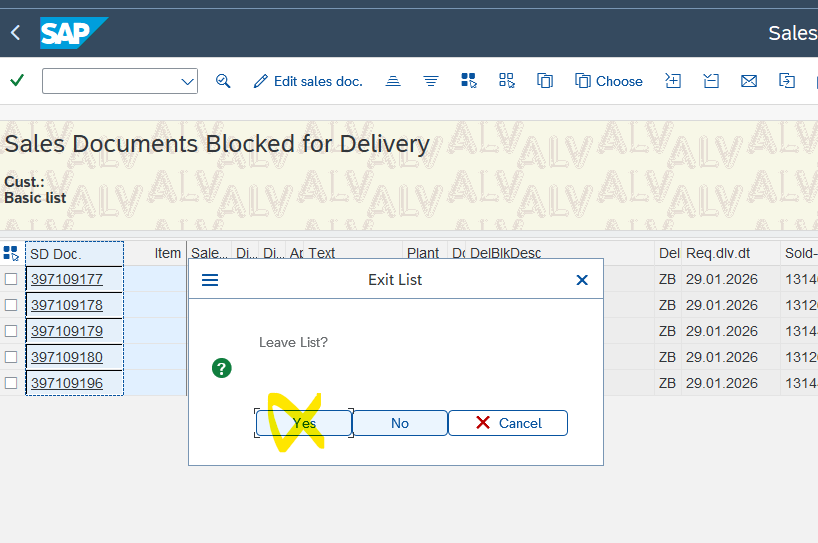Open the table layout selector icon
Image resolution: width=818 pixels, height=543 pixels.
[x=11, y=253]
